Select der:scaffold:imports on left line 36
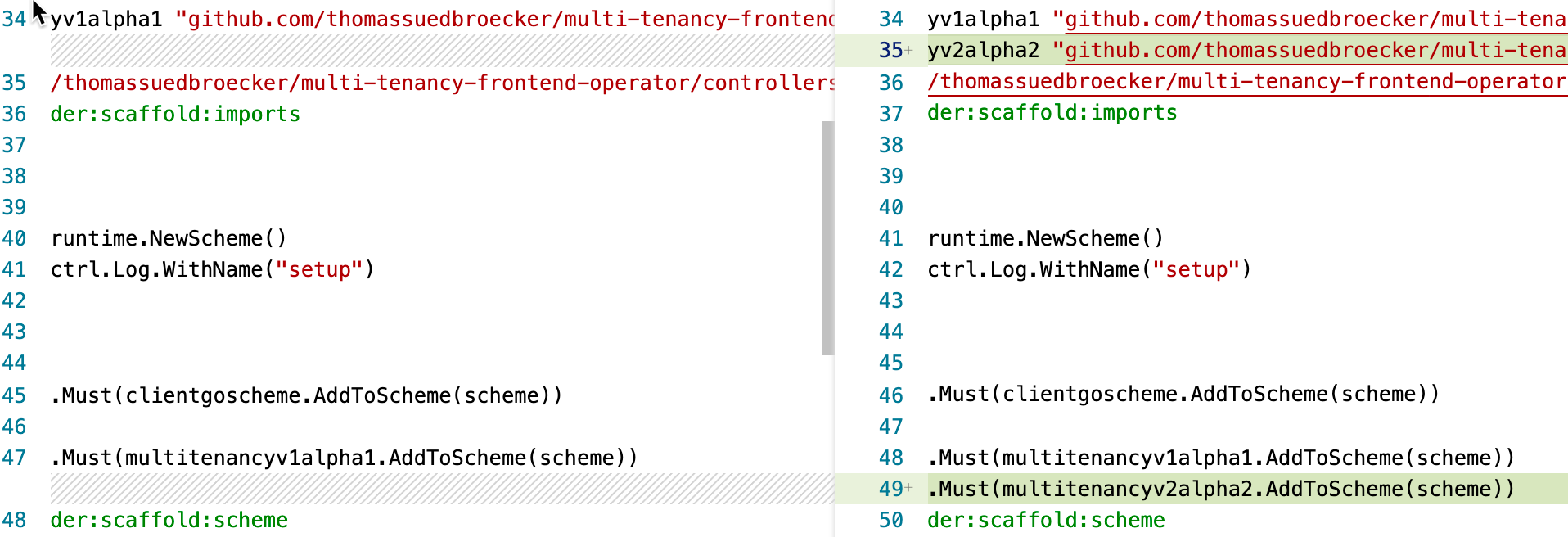 pos(175,114)
